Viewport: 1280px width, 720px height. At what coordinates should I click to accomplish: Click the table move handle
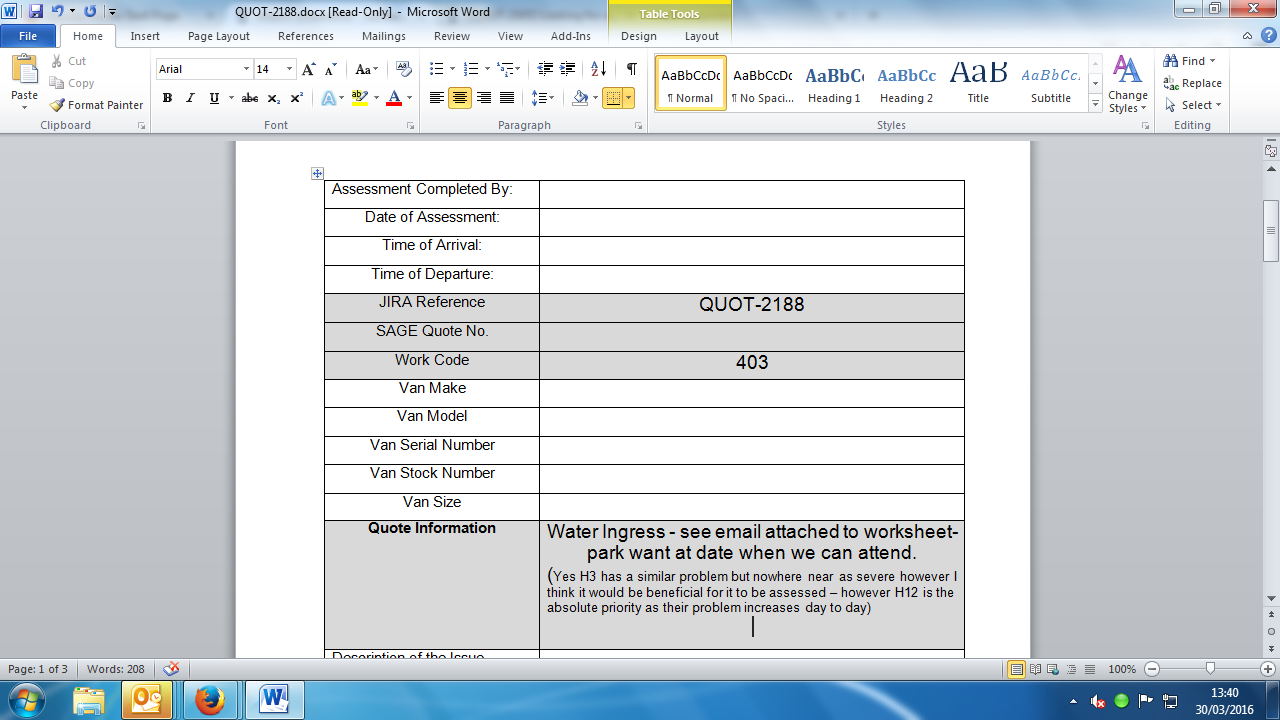(x=318, y=173)
